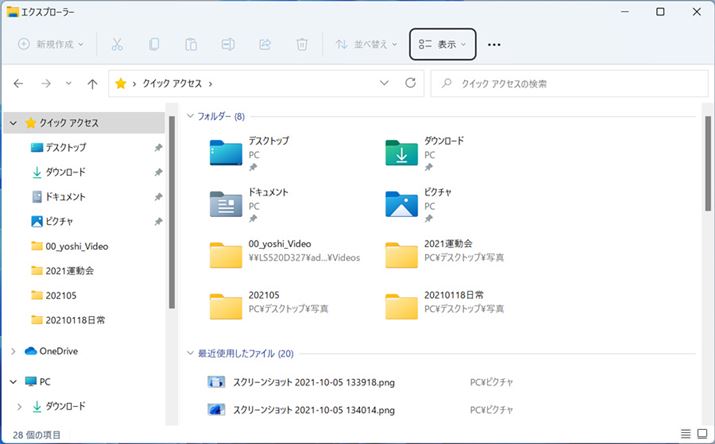Select ドキュメント in the navigation pane

pos(65,197)
